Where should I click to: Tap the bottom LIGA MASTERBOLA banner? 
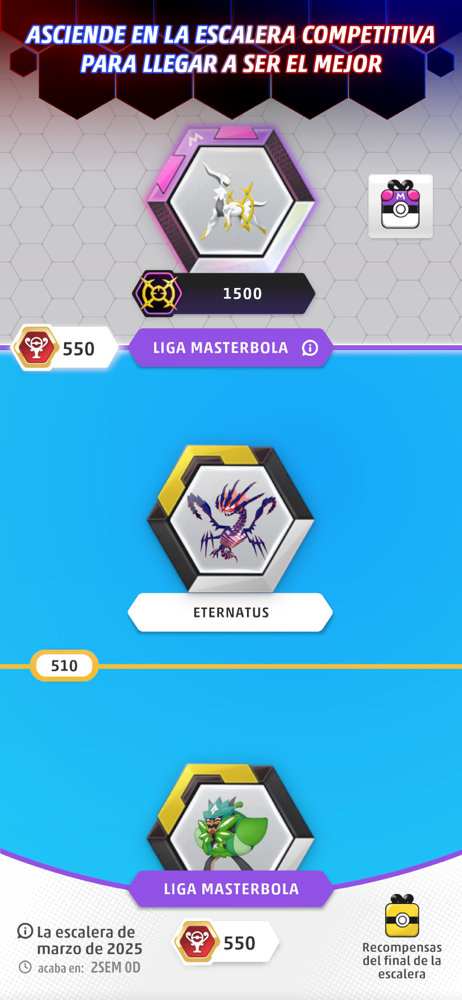[x=231, y=889]
